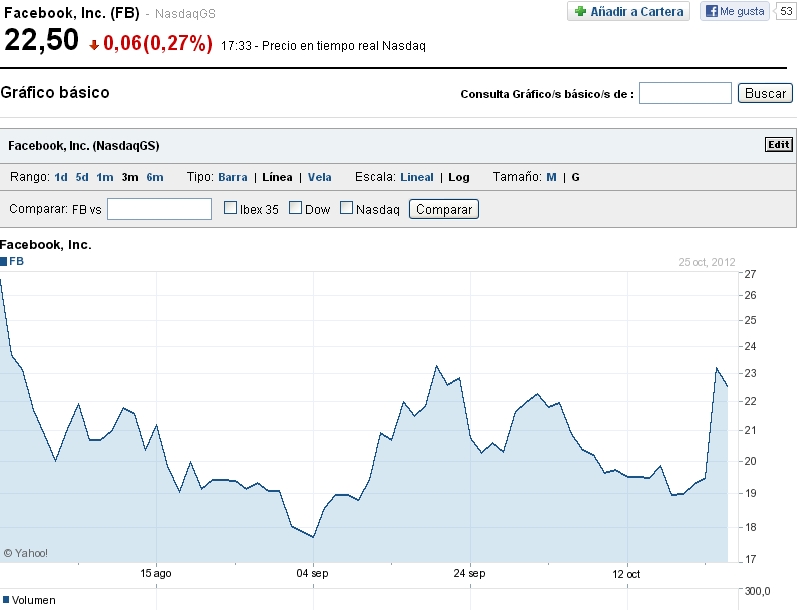Select the 3m chart range

pos(130,177)
